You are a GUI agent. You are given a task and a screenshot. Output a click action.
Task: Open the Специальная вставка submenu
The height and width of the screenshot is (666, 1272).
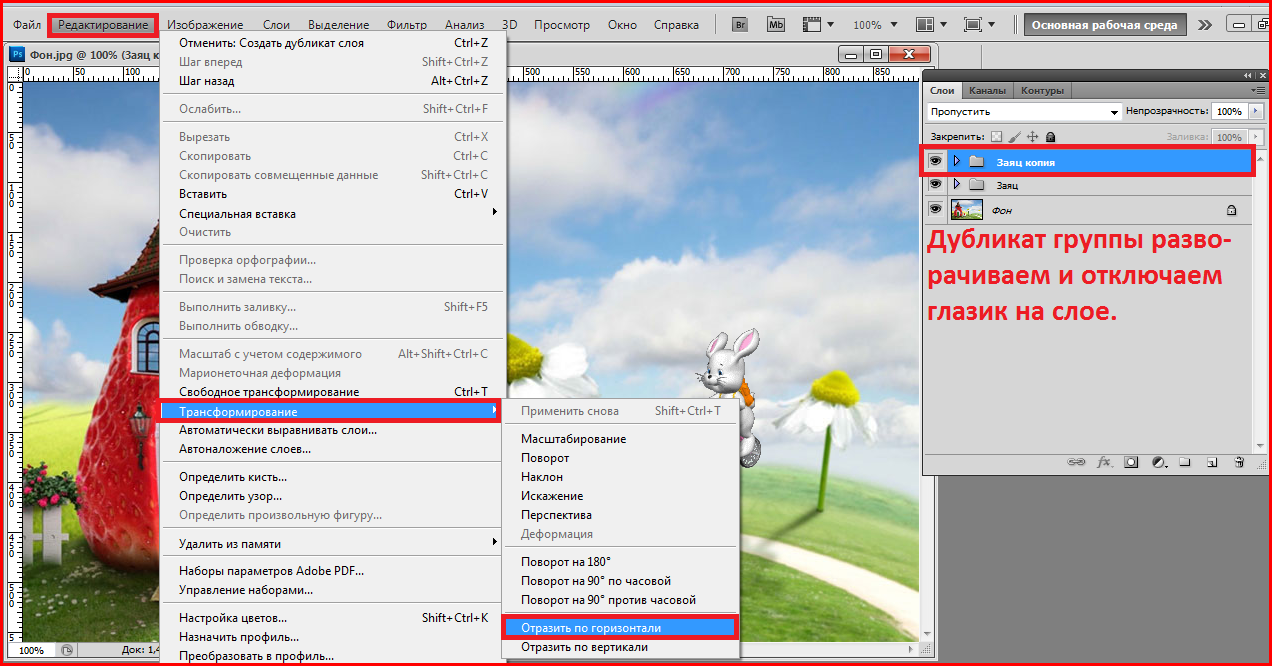point(333,213)
